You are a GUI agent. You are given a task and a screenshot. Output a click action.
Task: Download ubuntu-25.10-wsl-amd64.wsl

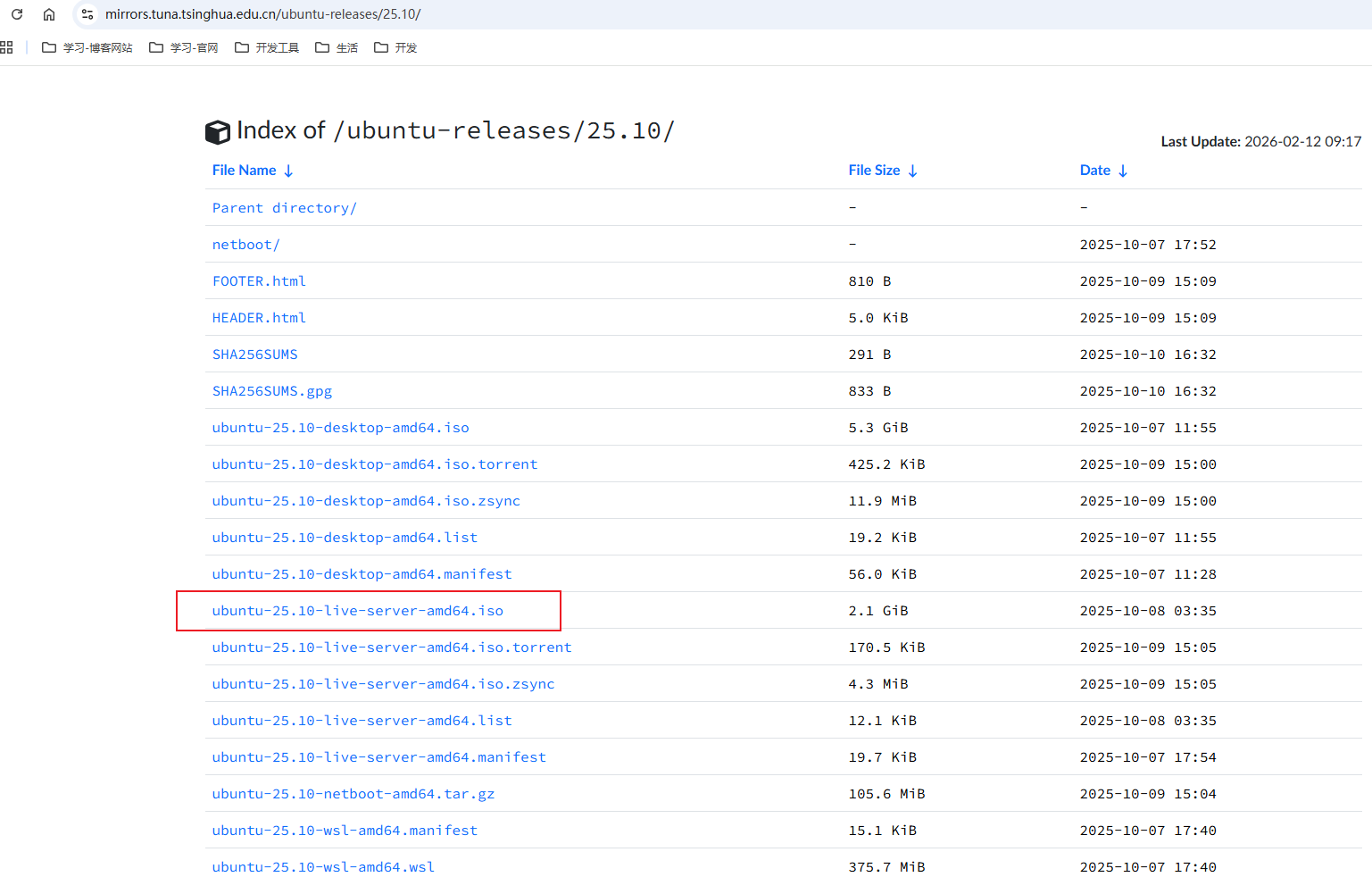click(x=323, y=867)
